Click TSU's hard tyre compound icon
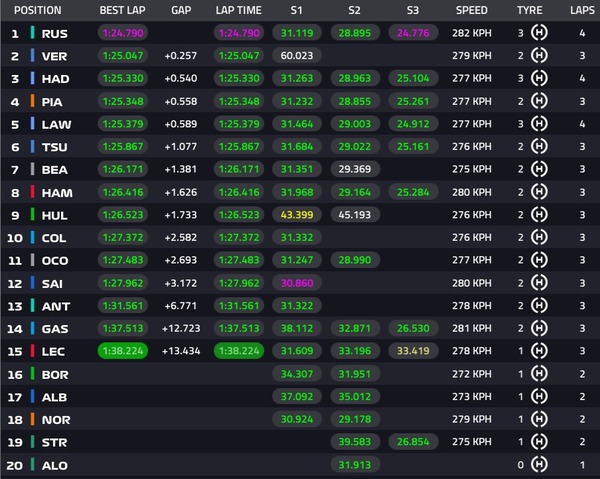The image size is (600, 479). click(x=539, y=147)
